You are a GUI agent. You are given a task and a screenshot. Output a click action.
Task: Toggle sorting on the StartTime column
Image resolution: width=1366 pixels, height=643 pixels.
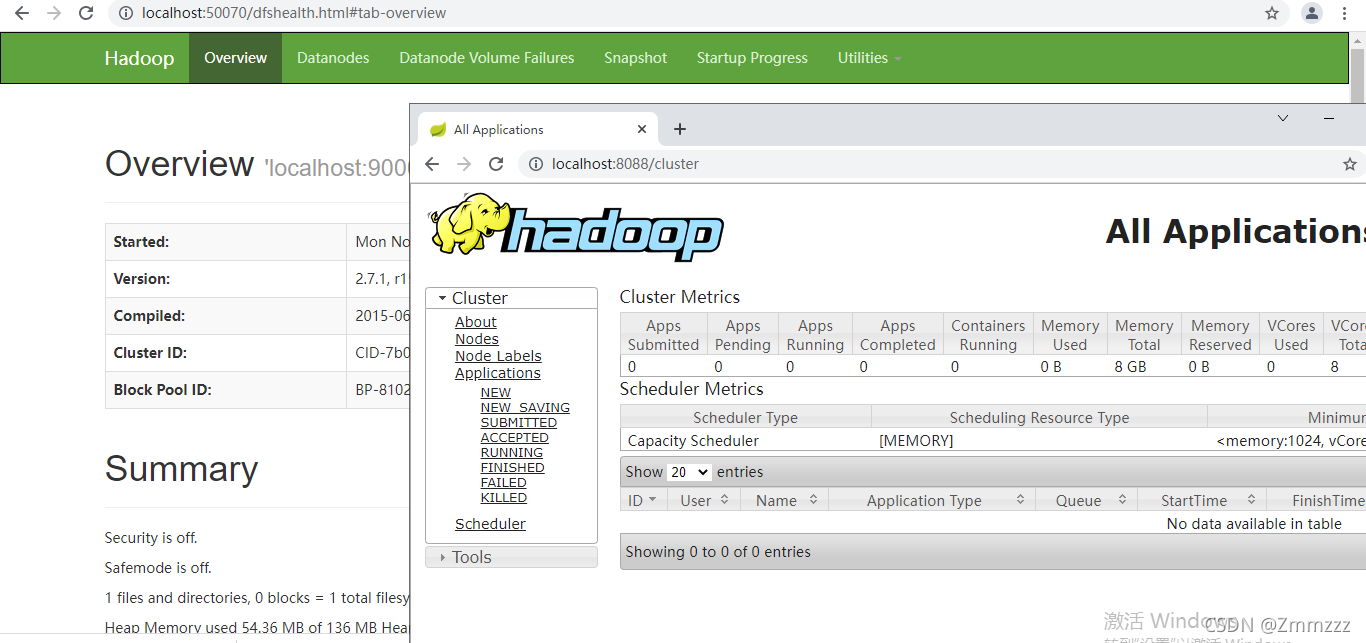pyautogui.click(x=1193, y=499)
